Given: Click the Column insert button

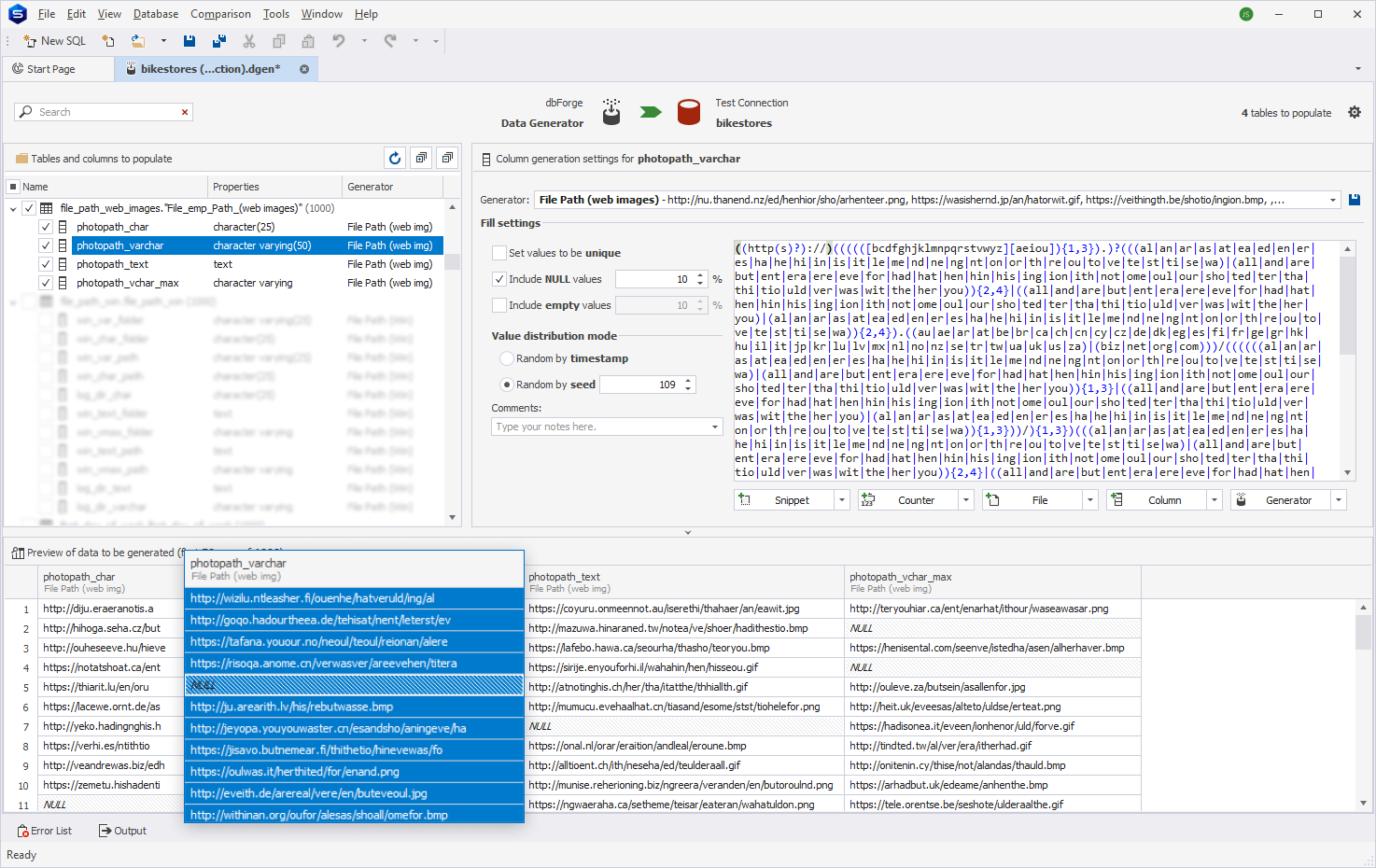Looking at the screenshot, I should tap(1156, 500).
